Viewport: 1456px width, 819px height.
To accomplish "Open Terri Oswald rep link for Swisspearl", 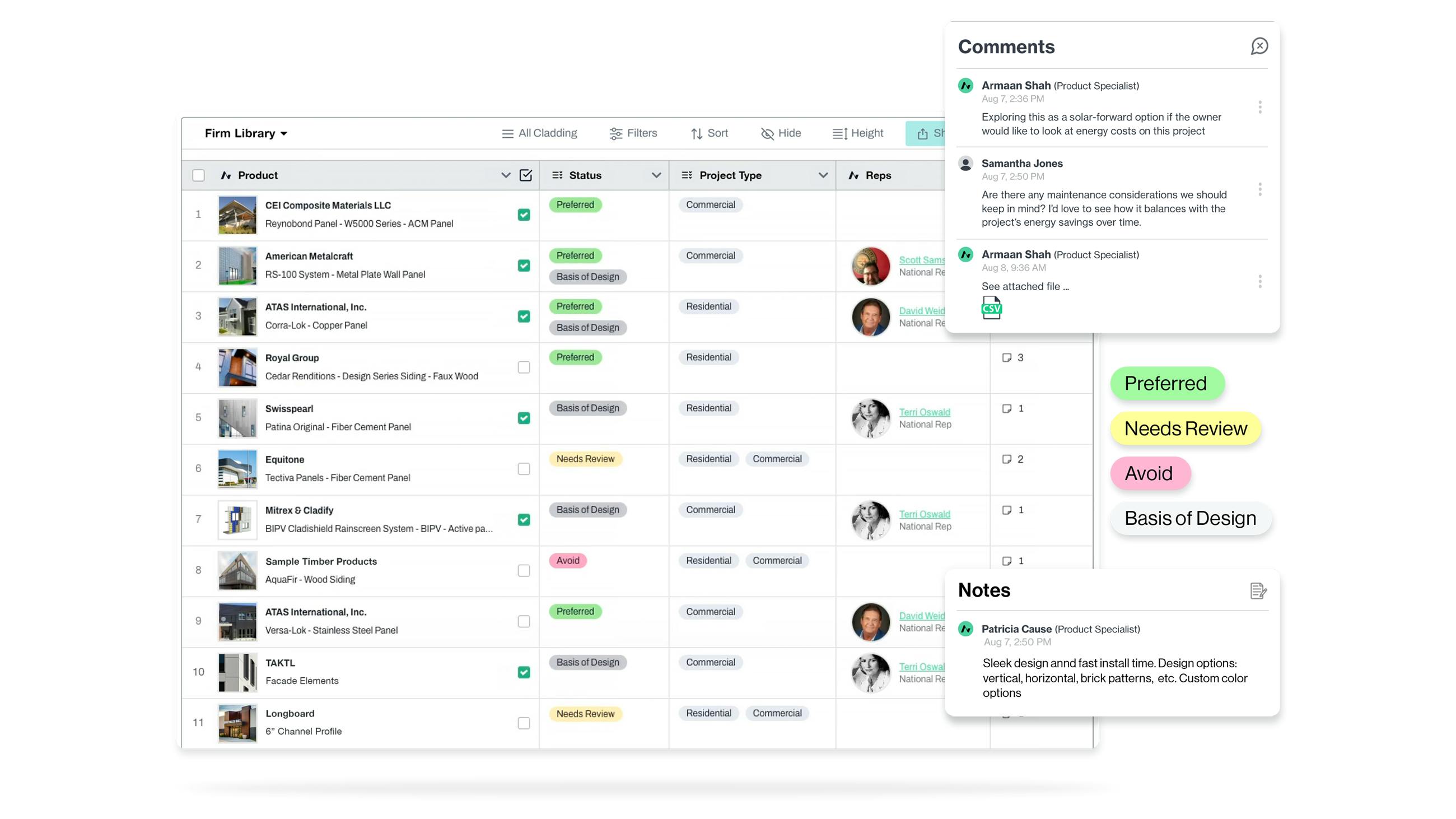I will [x=924, y=412].
